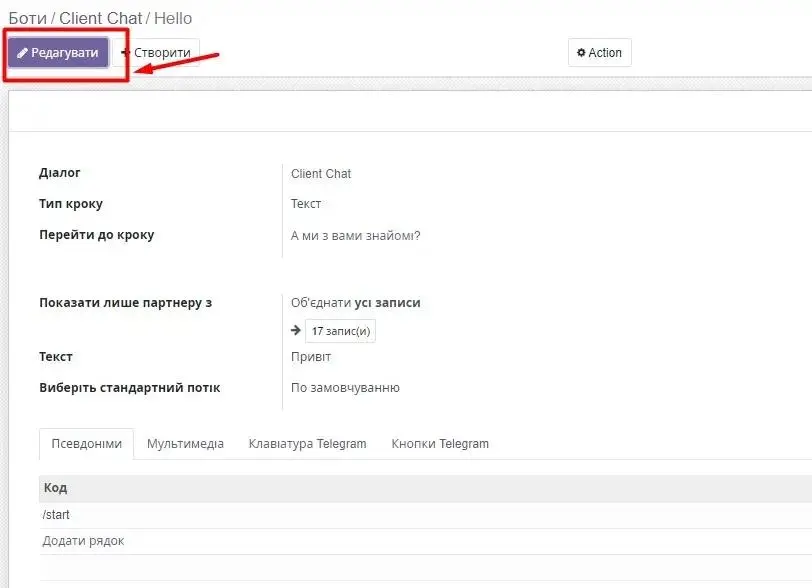Viewport: 812px width, 588px height.
Task: Click the 17 запис(и) records button
Action: 340,331
